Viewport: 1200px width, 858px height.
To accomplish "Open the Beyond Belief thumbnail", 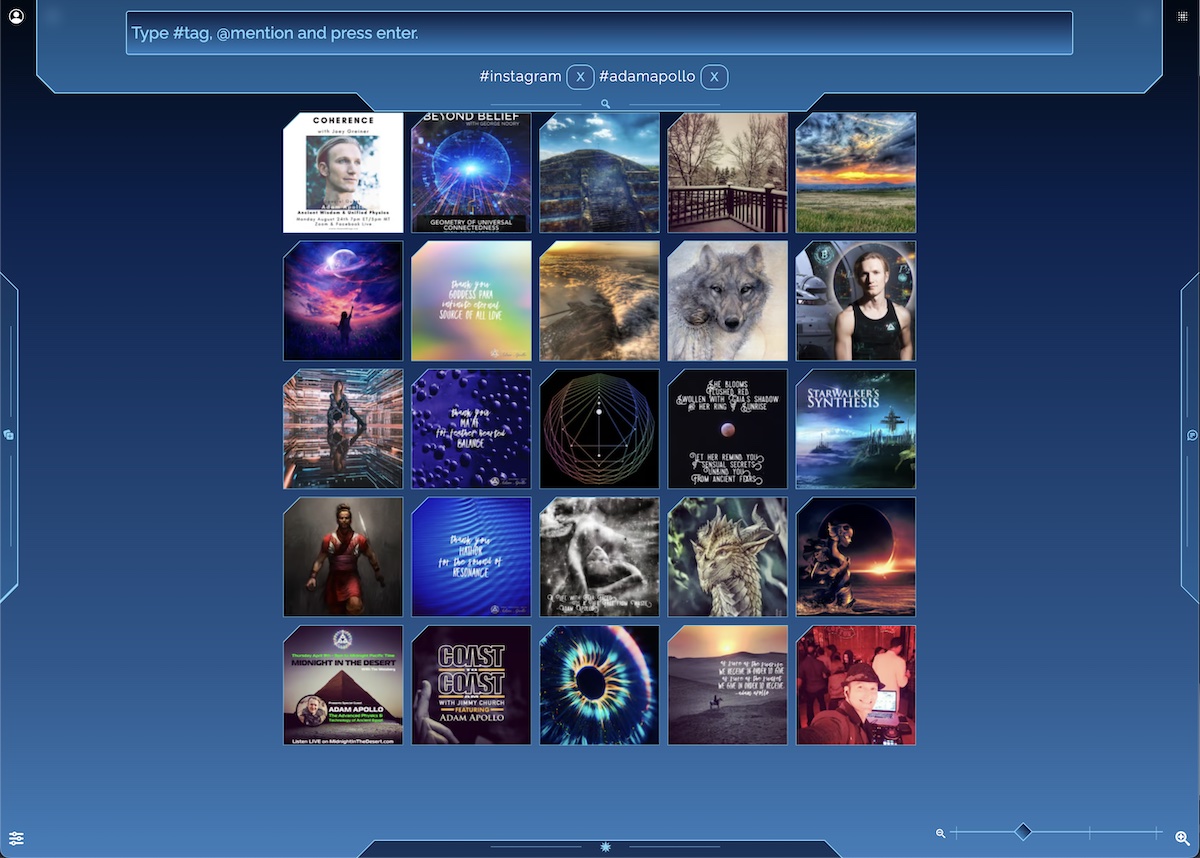I will [471, 172].
